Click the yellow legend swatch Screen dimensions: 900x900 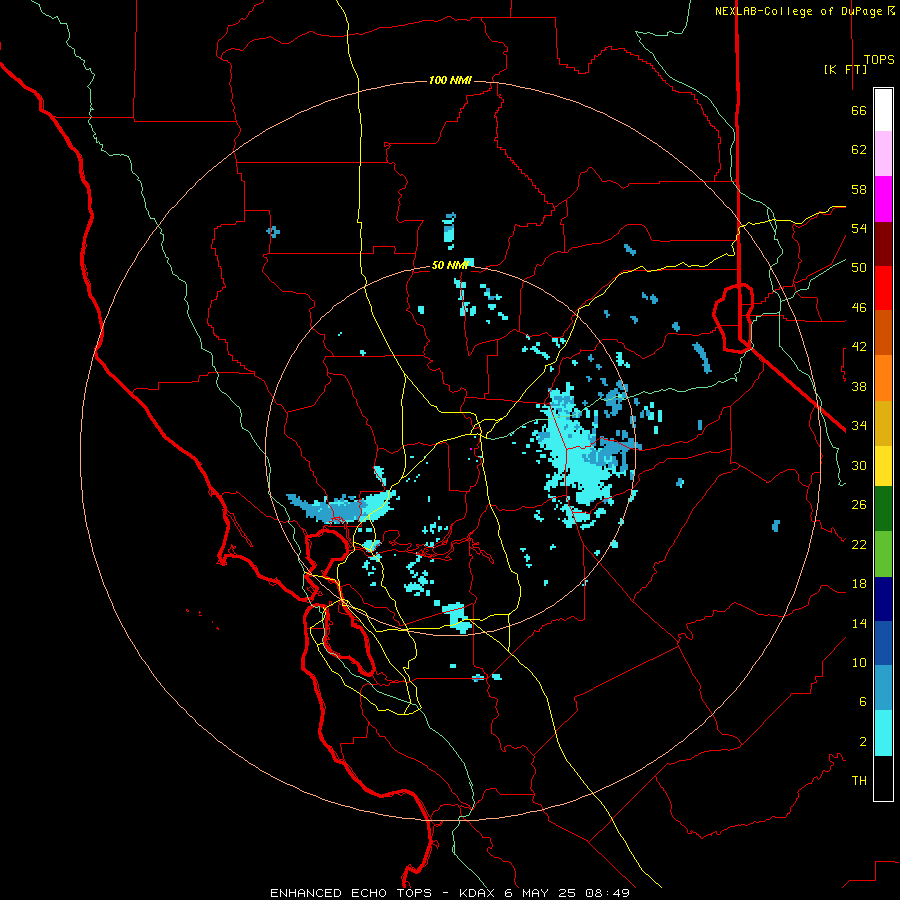pyautogui.click(x=883, y=466)
